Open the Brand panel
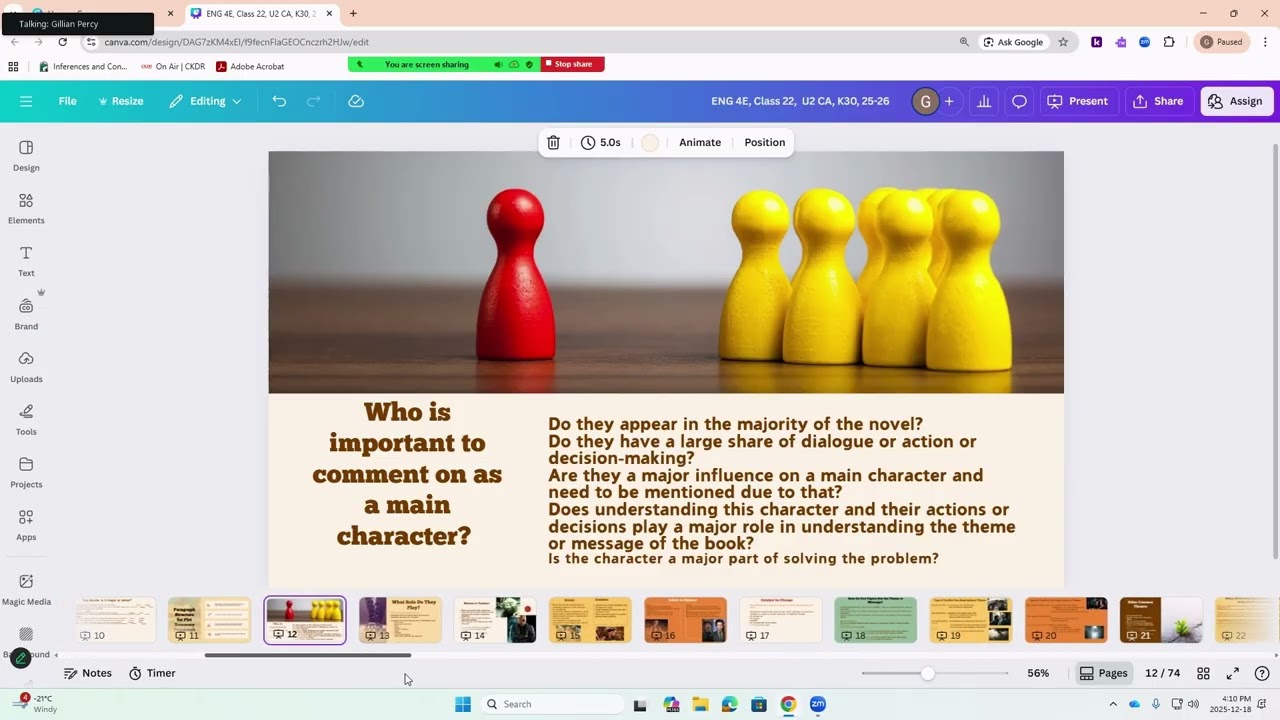 pos(26,314)
